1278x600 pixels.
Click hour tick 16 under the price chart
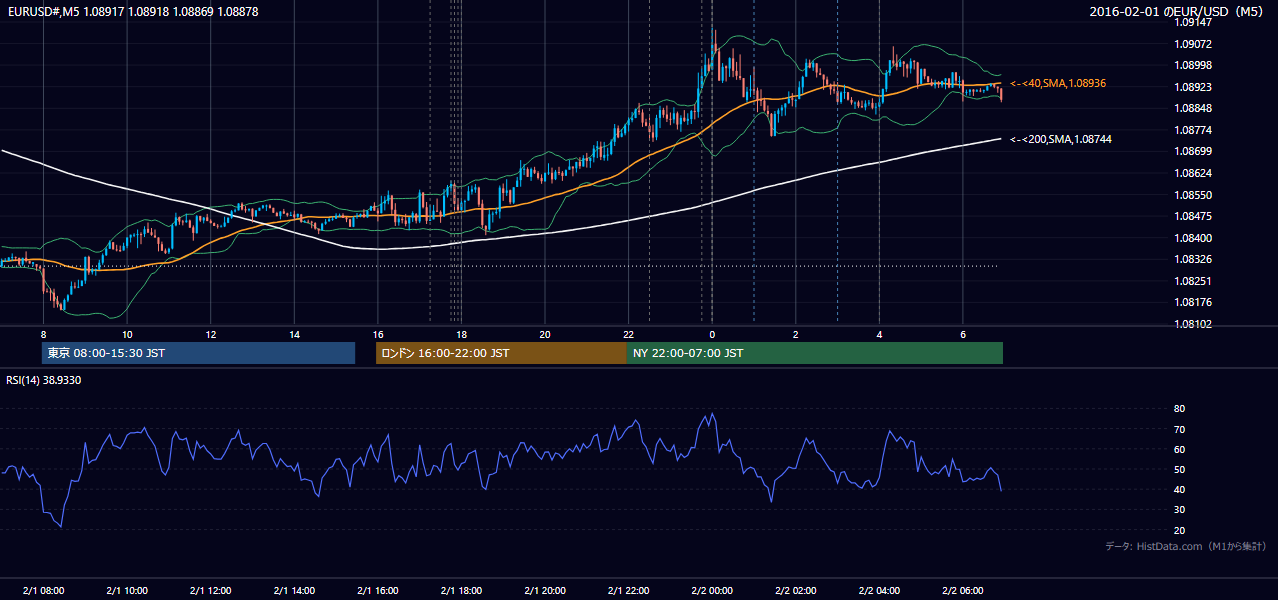[x=378, y=334]
